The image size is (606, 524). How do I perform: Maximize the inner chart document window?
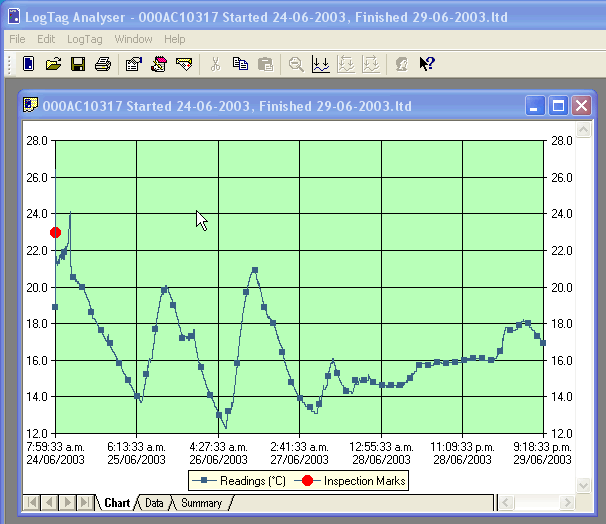point(559,106)
